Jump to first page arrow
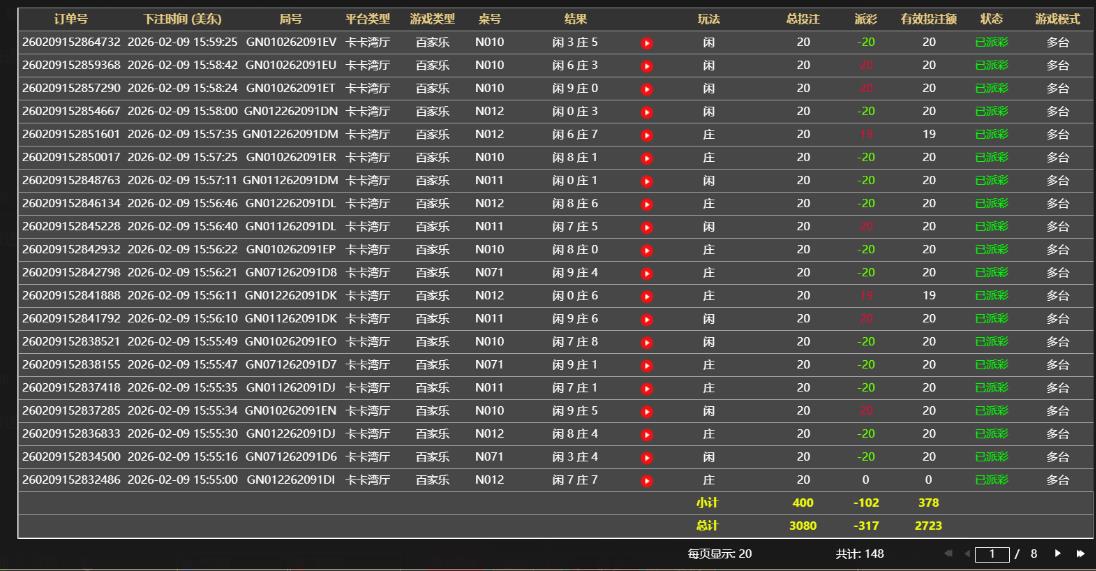The width and height of the screenshot is (1096, 571). (947, 553)
